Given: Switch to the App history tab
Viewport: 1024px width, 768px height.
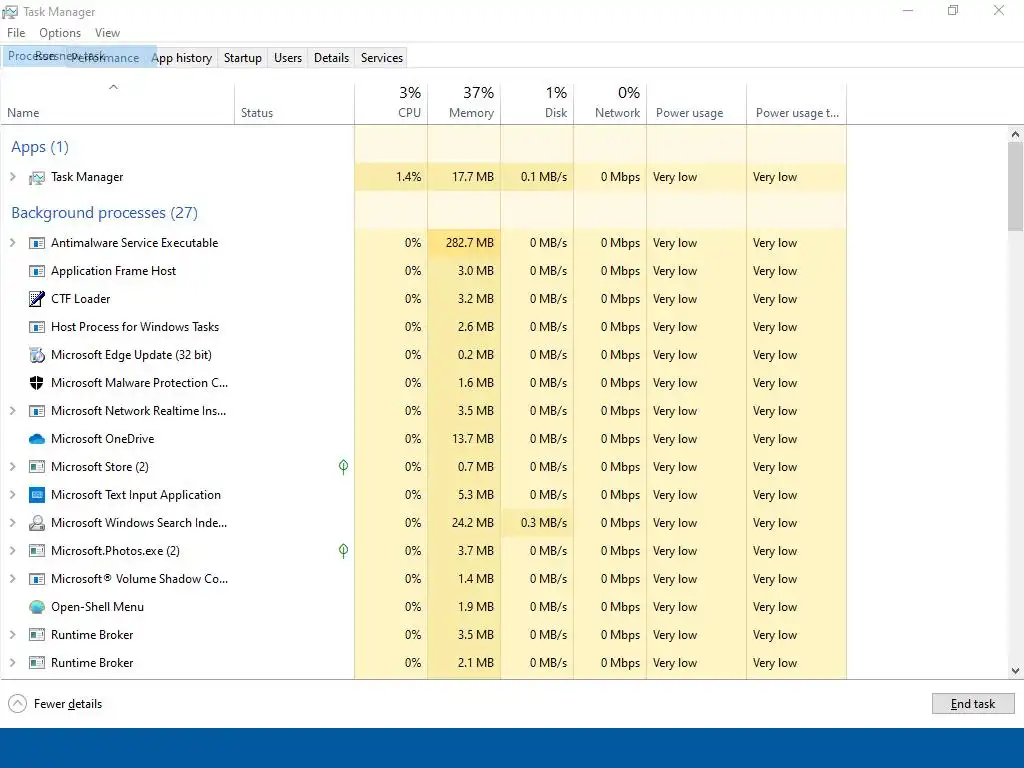Looking at the screenshot, I should click(182, 57).
